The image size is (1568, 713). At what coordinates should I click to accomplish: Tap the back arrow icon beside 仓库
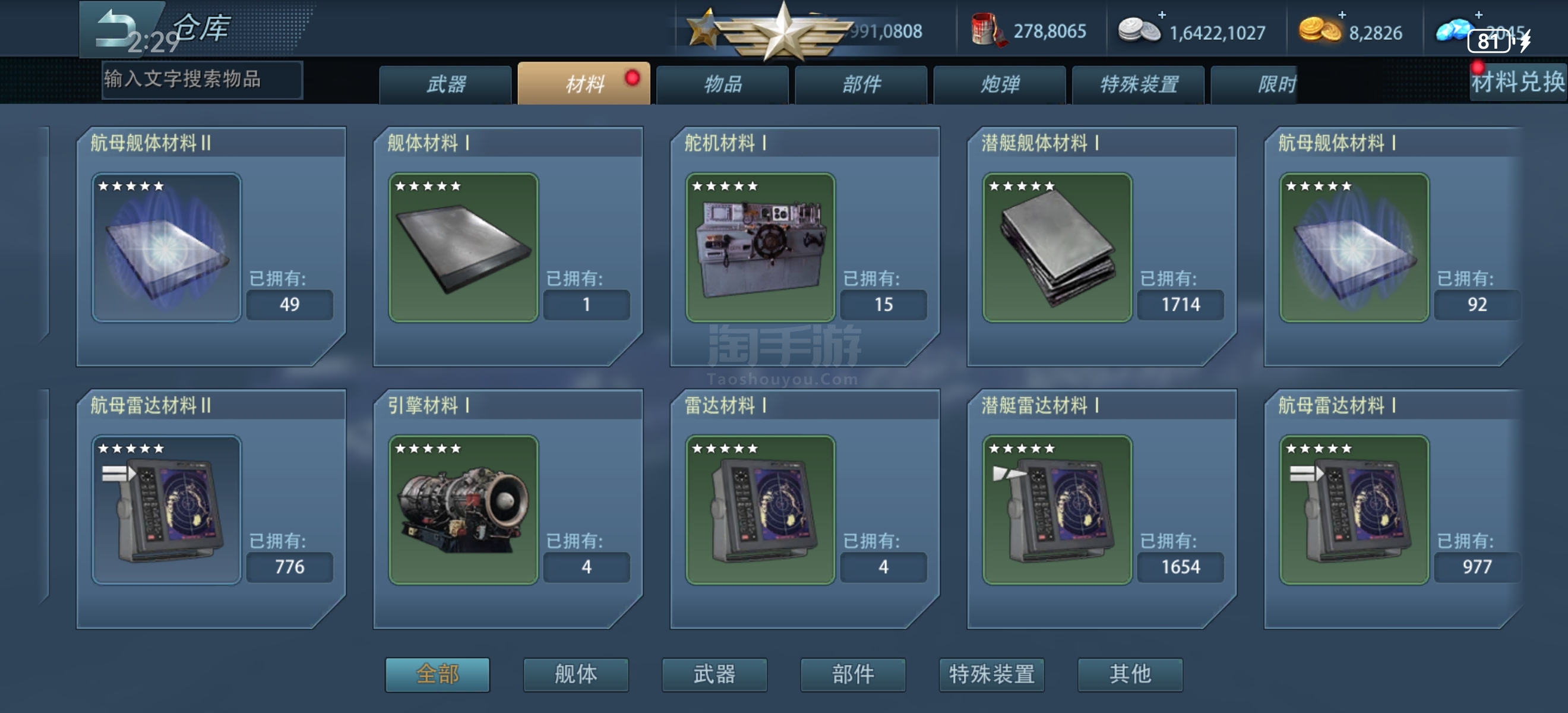(118, 27)
